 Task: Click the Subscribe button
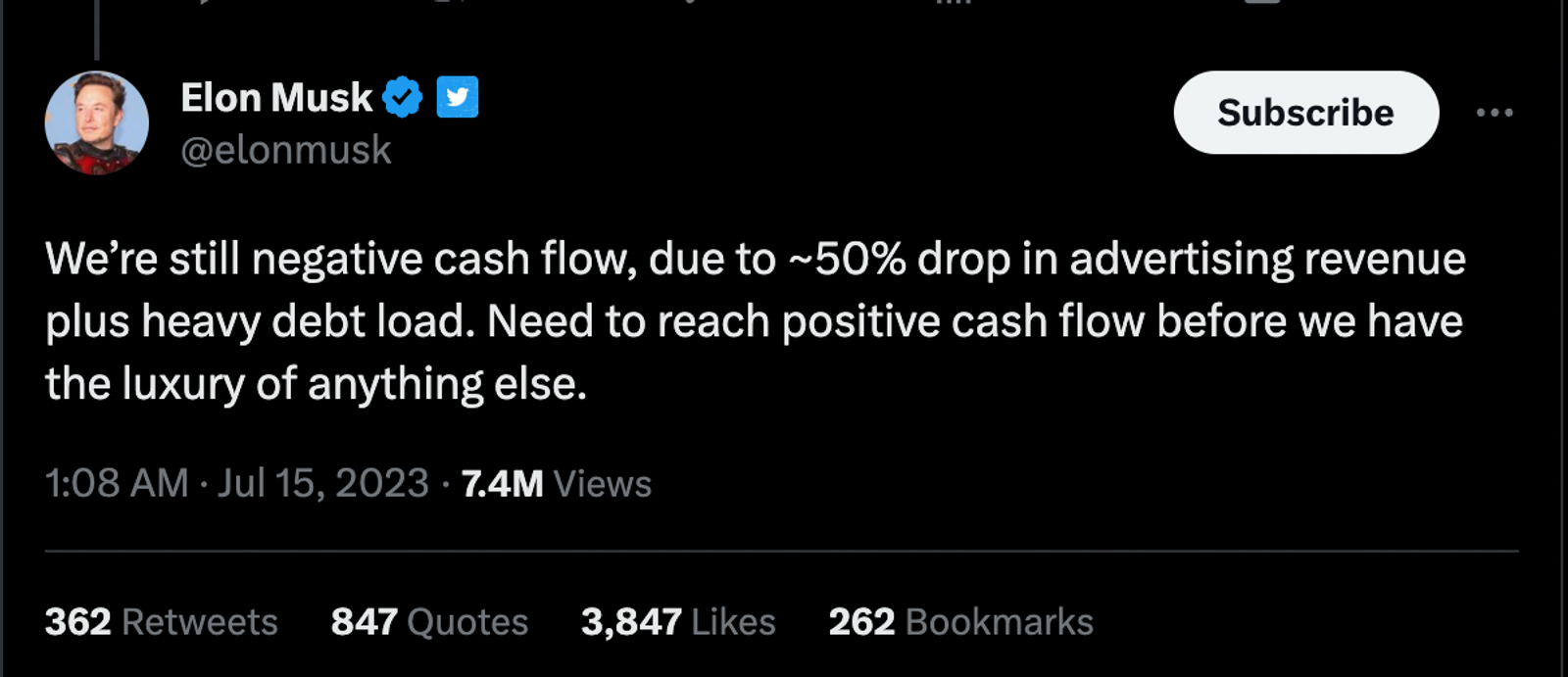point(1306,112)
